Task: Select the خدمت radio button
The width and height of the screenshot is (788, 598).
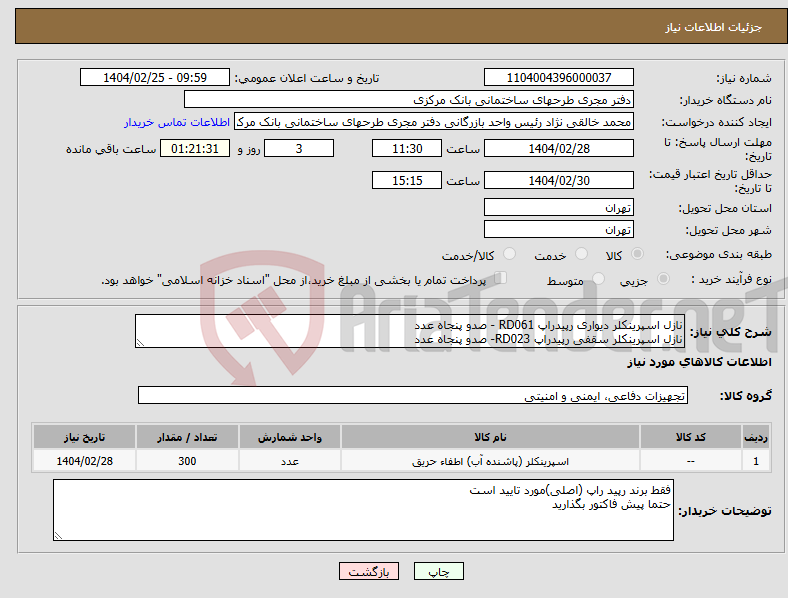Action: (x=581, y=254)
